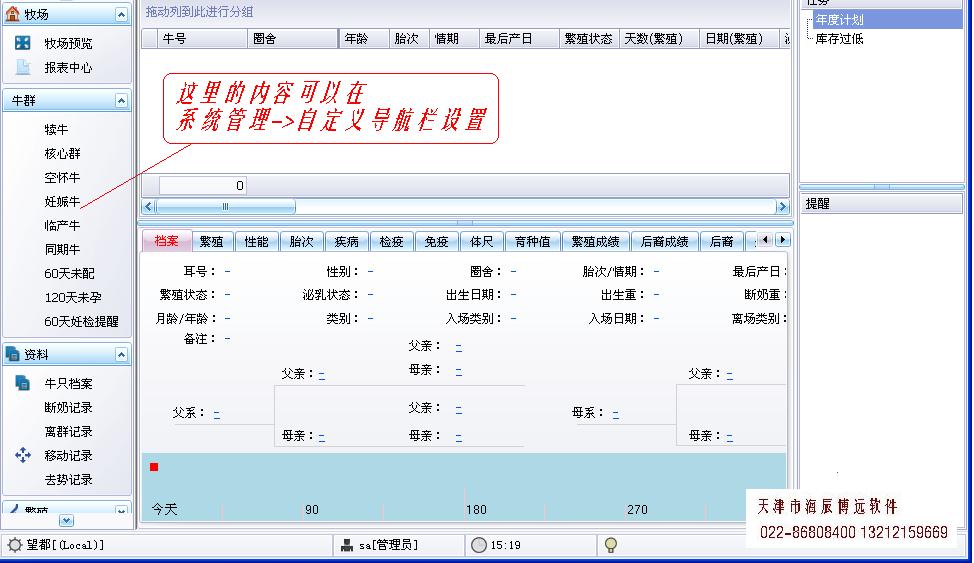Screen dimensions: 974x563
Task: Open 牛只档案 records icon
Action: (23, 383)
